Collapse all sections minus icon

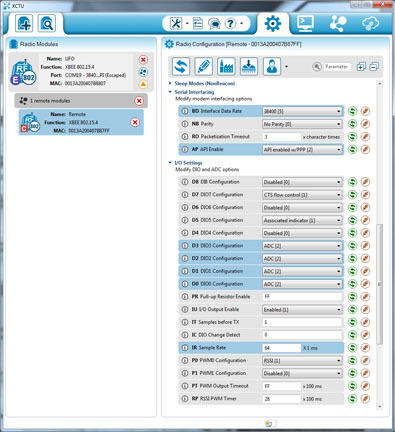point(374,67)
